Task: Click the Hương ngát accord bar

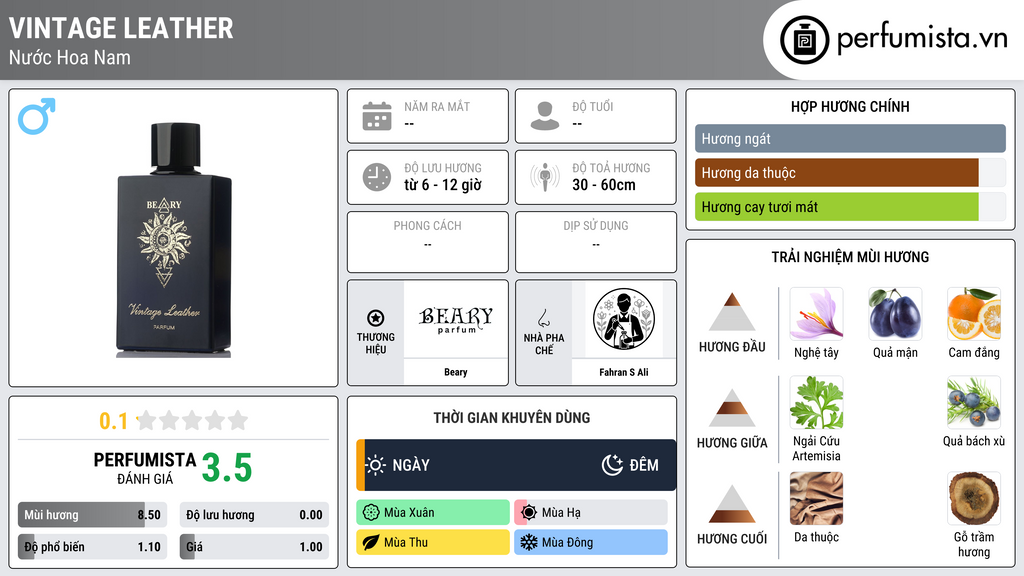Action: pyautogui.click(x=850, y=138)
